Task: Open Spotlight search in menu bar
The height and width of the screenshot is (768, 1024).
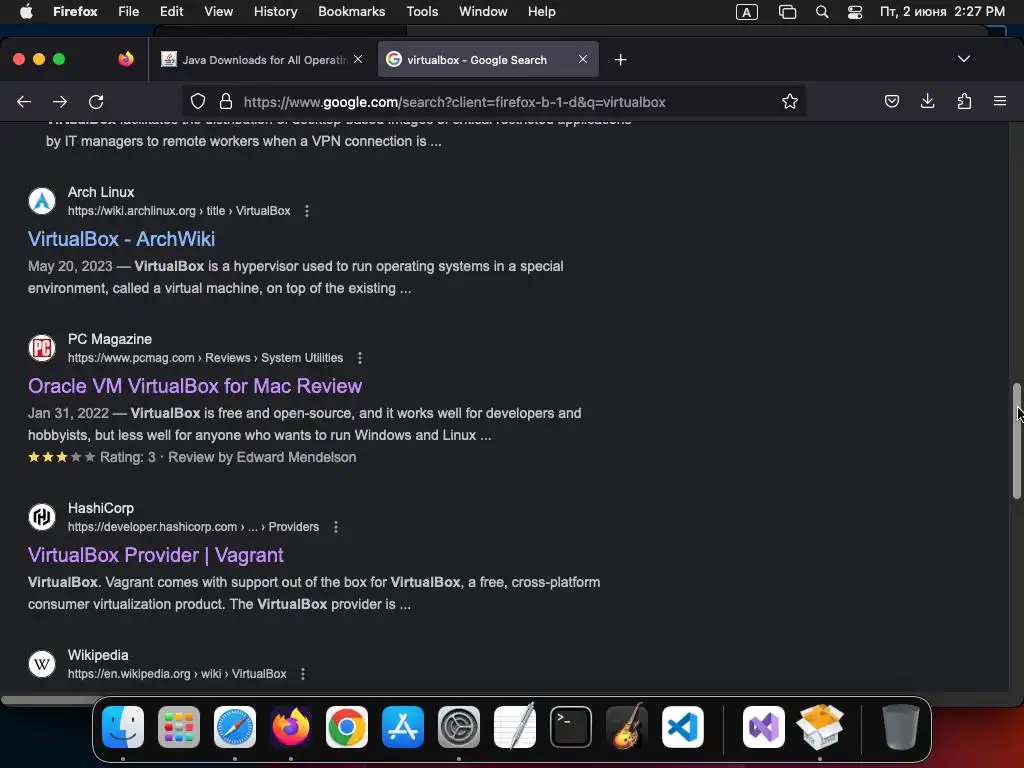Action: pos(822,12)
